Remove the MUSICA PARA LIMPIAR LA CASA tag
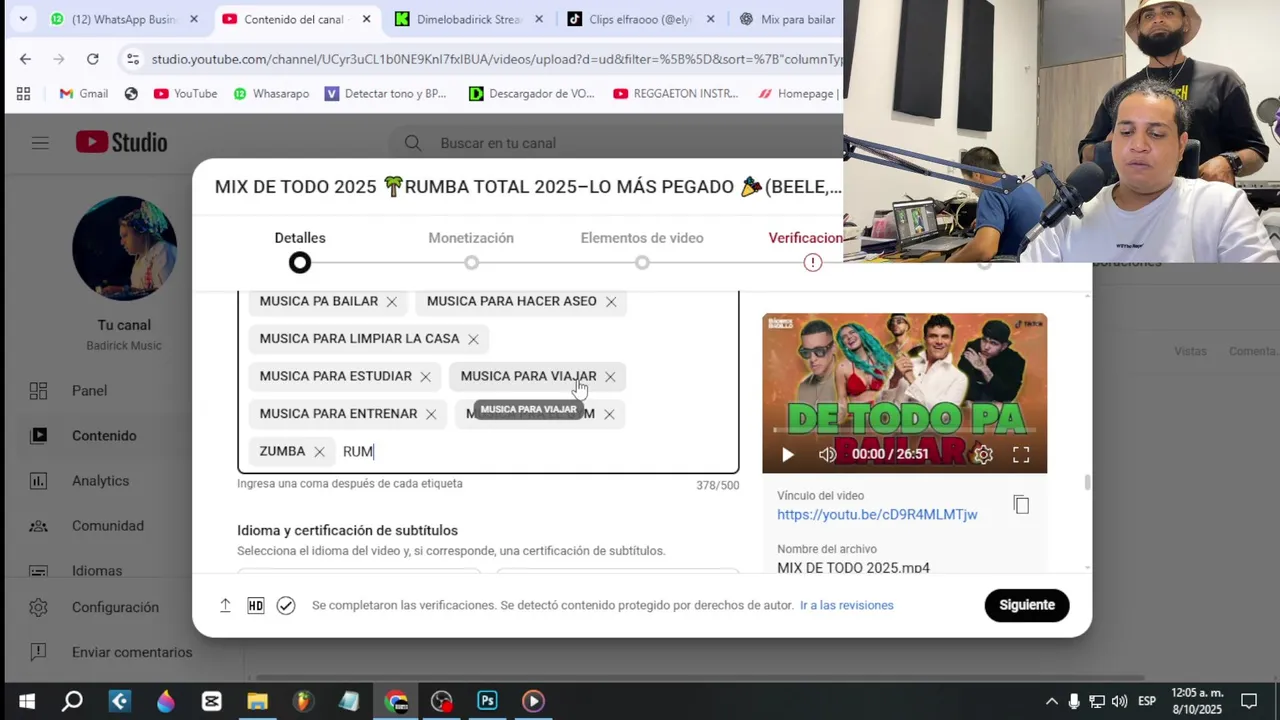 point(474,339)
